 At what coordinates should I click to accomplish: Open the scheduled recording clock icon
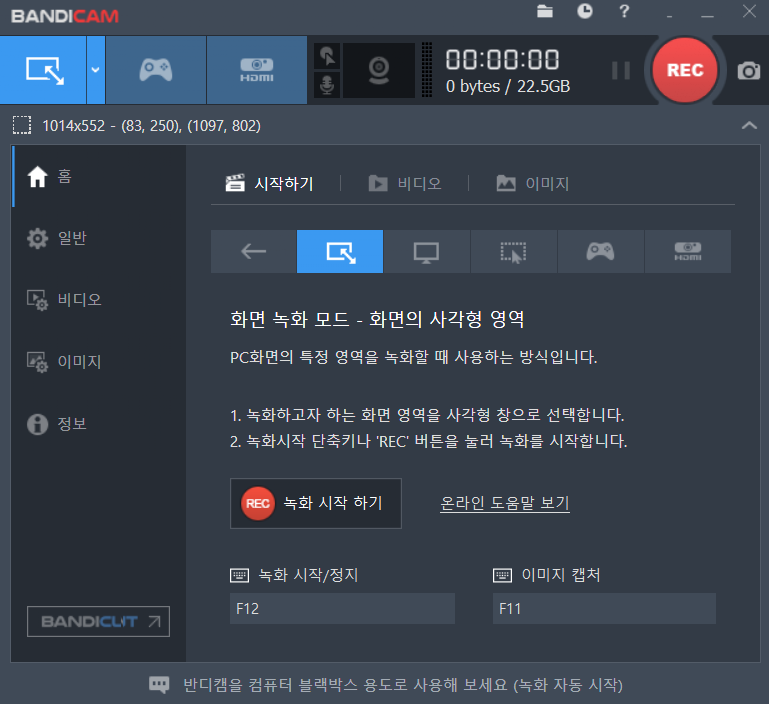[585, 11]
